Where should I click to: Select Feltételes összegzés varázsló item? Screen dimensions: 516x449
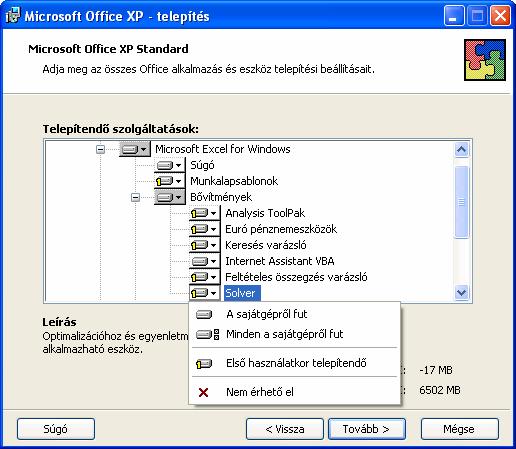click(296, 277)
